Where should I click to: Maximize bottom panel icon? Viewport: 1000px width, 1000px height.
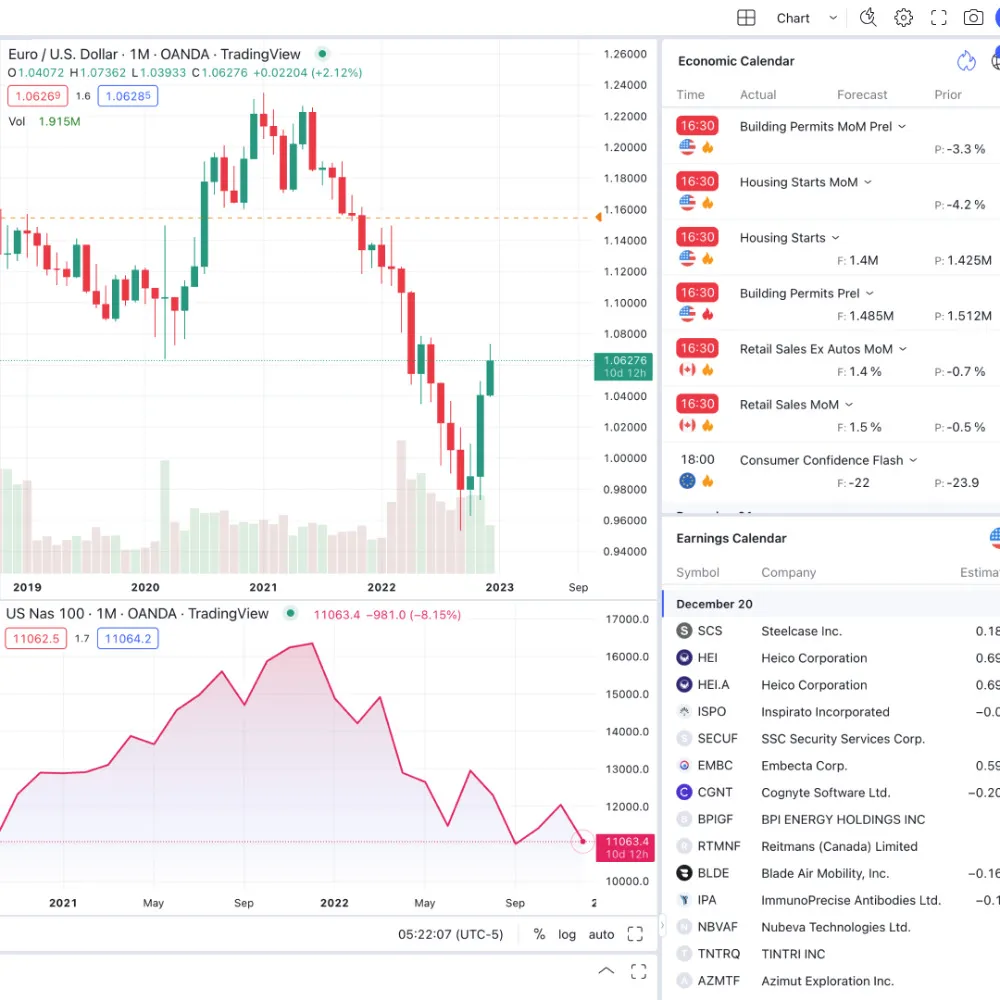click(x=638, y=971)
